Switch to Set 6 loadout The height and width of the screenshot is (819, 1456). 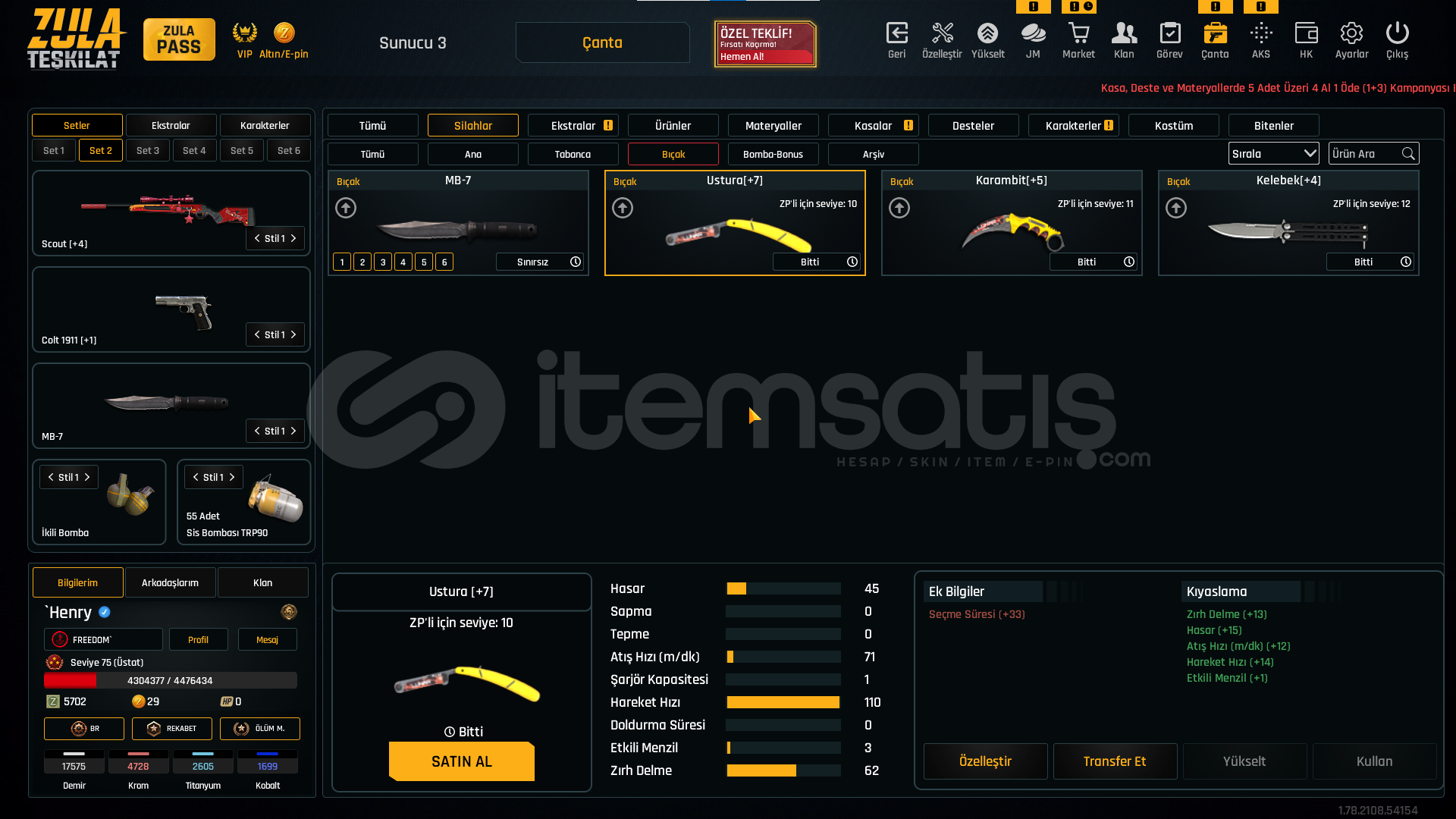[x=289, y=150]
